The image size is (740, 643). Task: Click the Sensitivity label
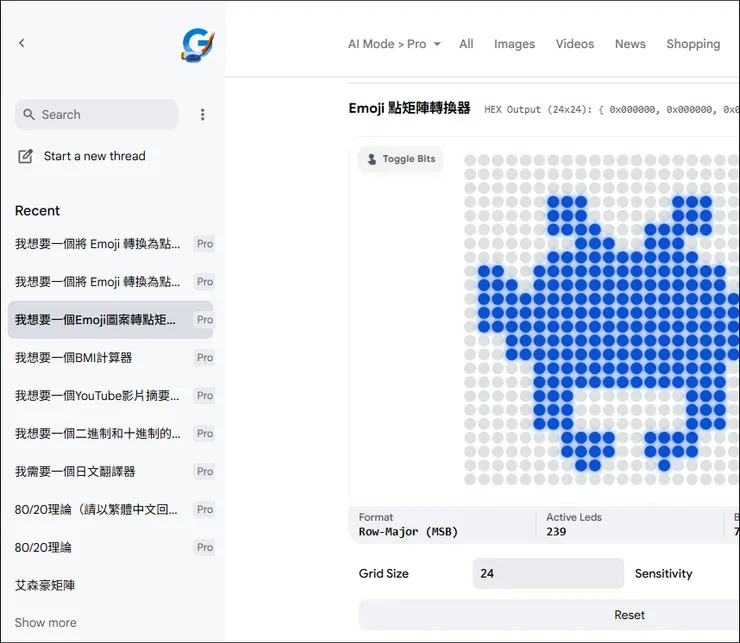pyautogui.click(x=663, y=573)
